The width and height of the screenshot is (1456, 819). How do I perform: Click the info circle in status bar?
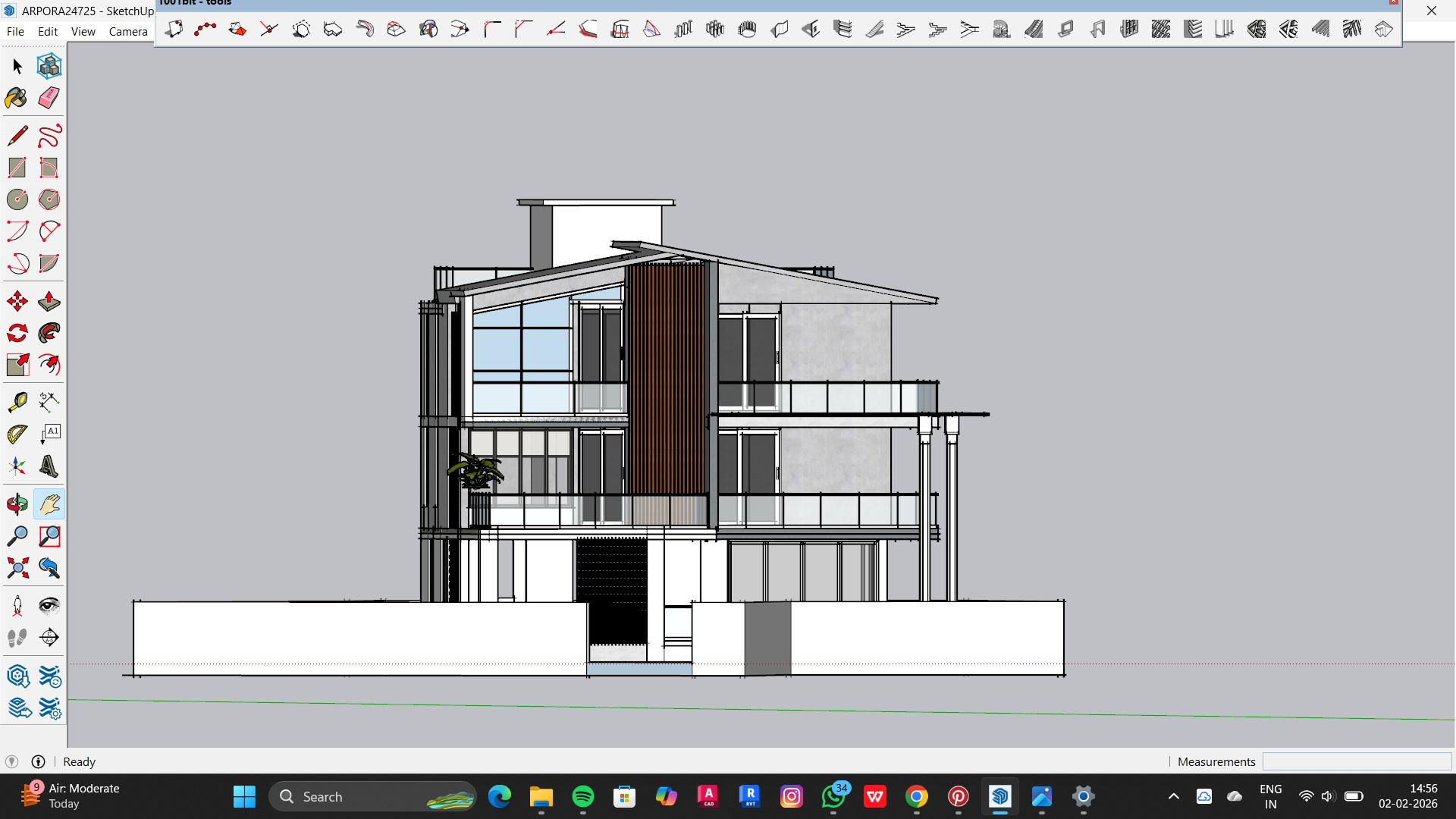pyautogui.click(x=38, y=761)
